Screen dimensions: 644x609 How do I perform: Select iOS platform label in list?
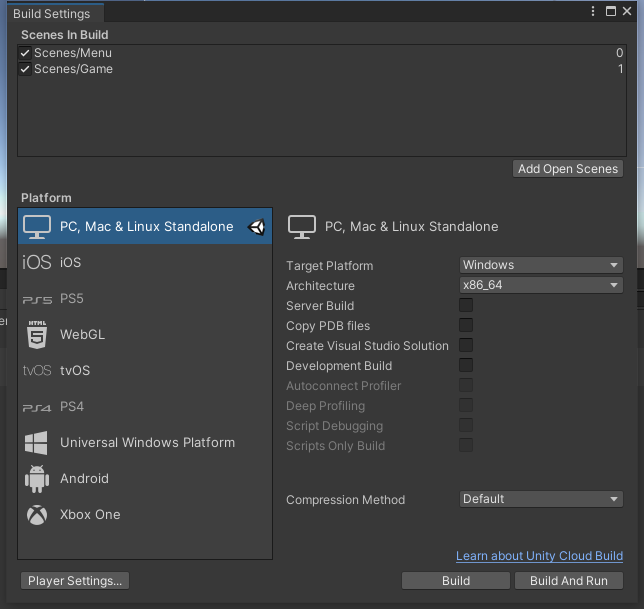coord(71,262)
